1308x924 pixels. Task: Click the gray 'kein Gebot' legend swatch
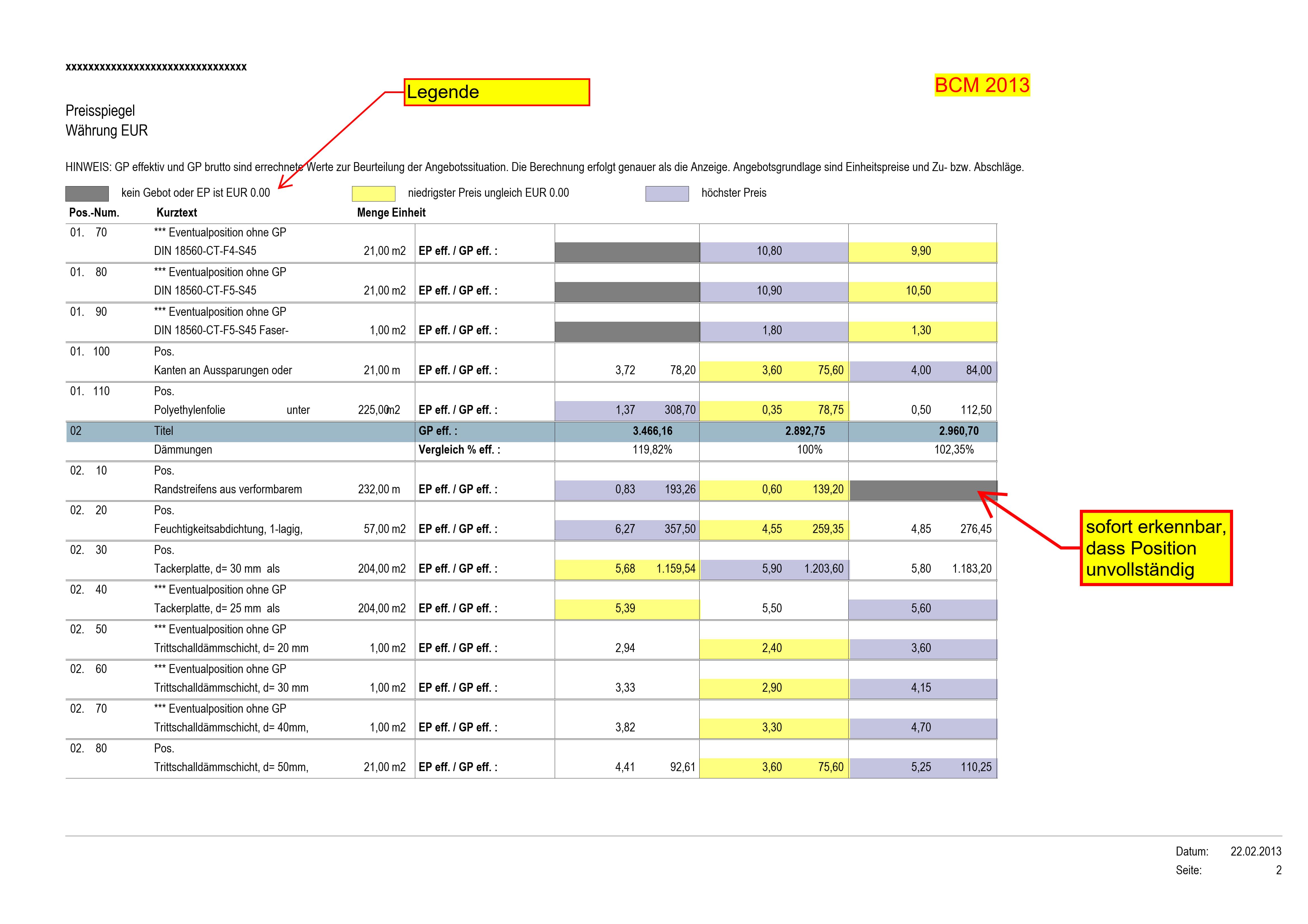coord(87,194)
